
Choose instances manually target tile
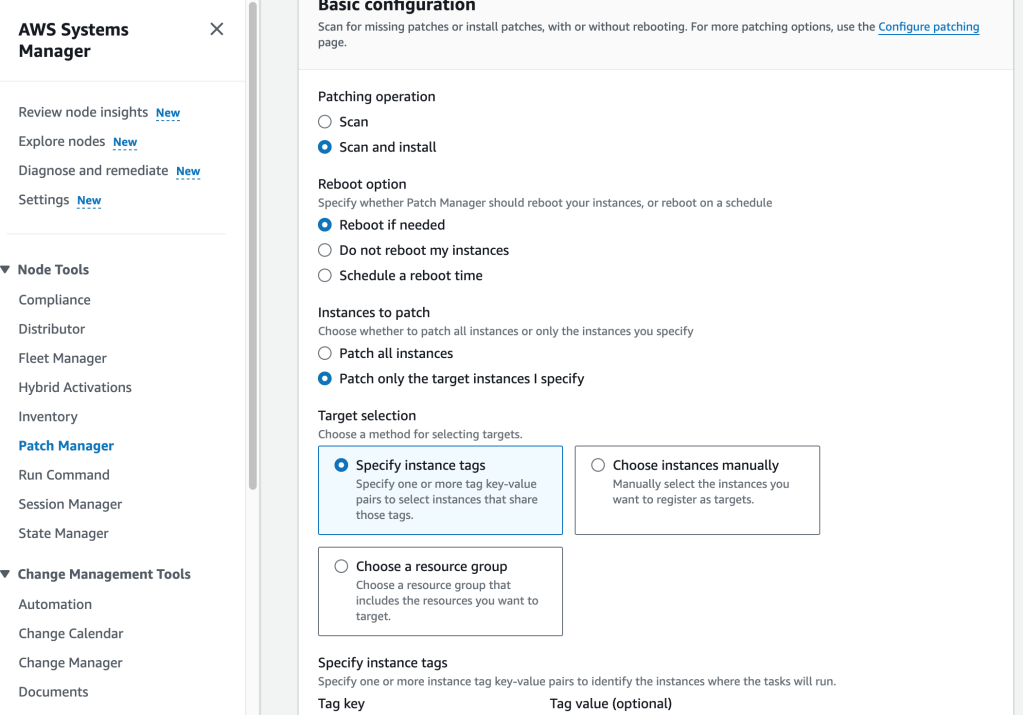(697, 489)
